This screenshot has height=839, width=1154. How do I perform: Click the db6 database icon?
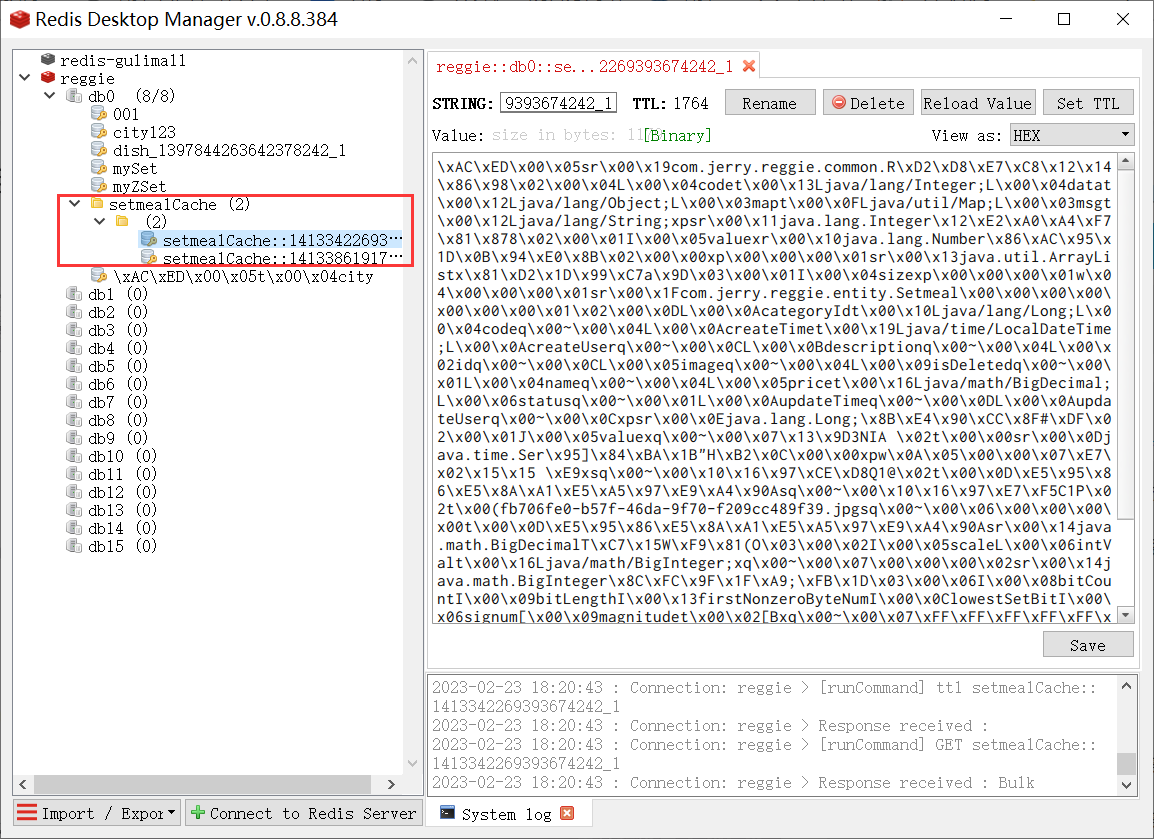point(74,383)
